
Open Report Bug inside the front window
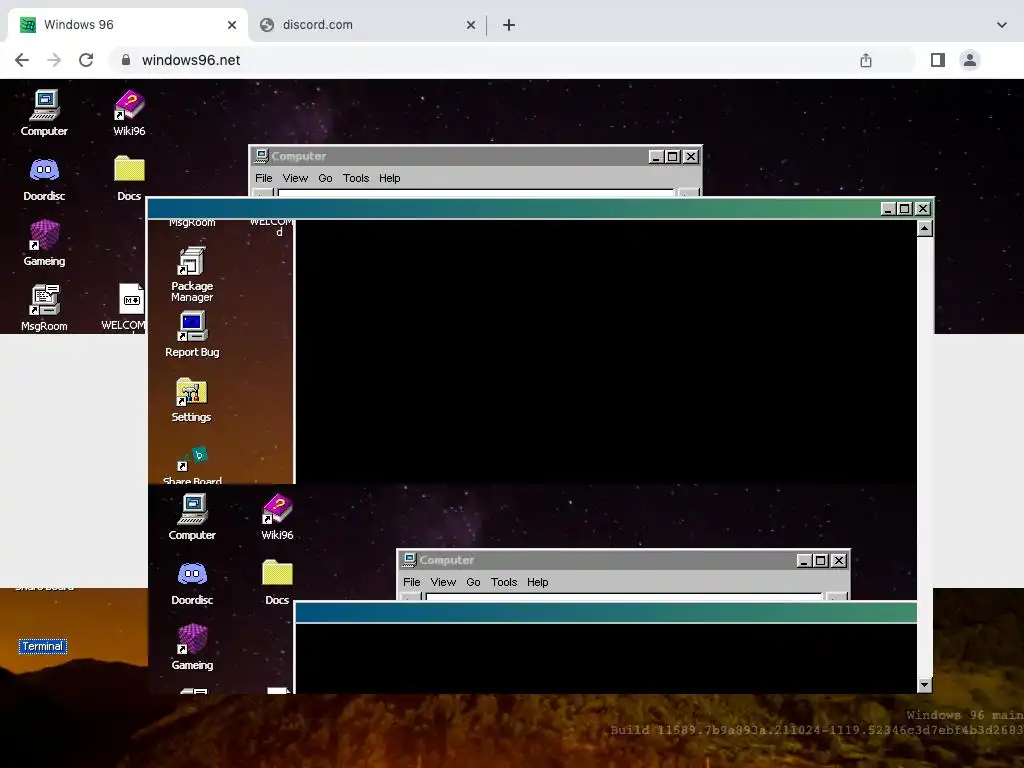(x=192, y=334)
